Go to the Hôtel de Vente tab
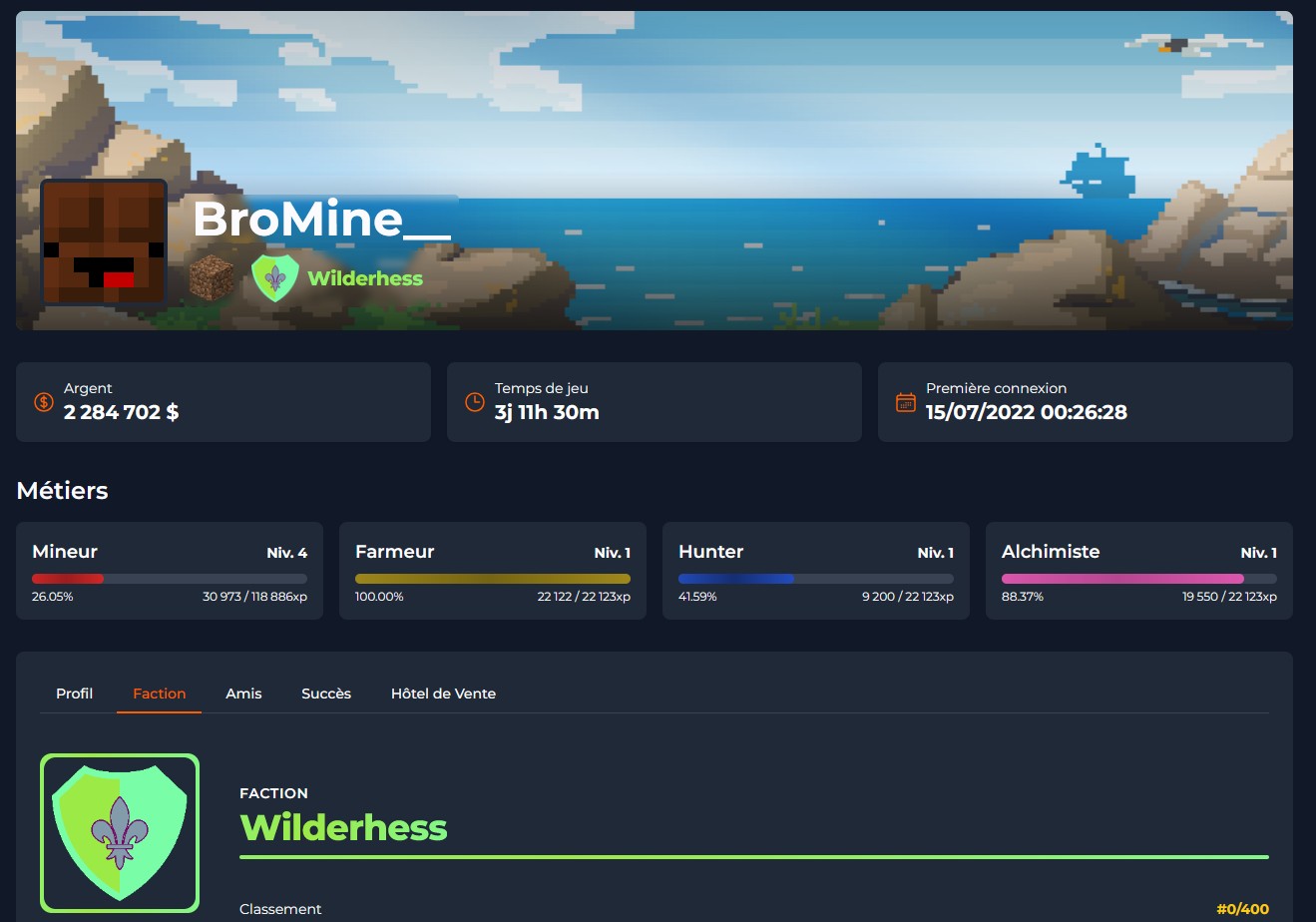The width and height of the screenshot is (1316, 922). [443, 693]
